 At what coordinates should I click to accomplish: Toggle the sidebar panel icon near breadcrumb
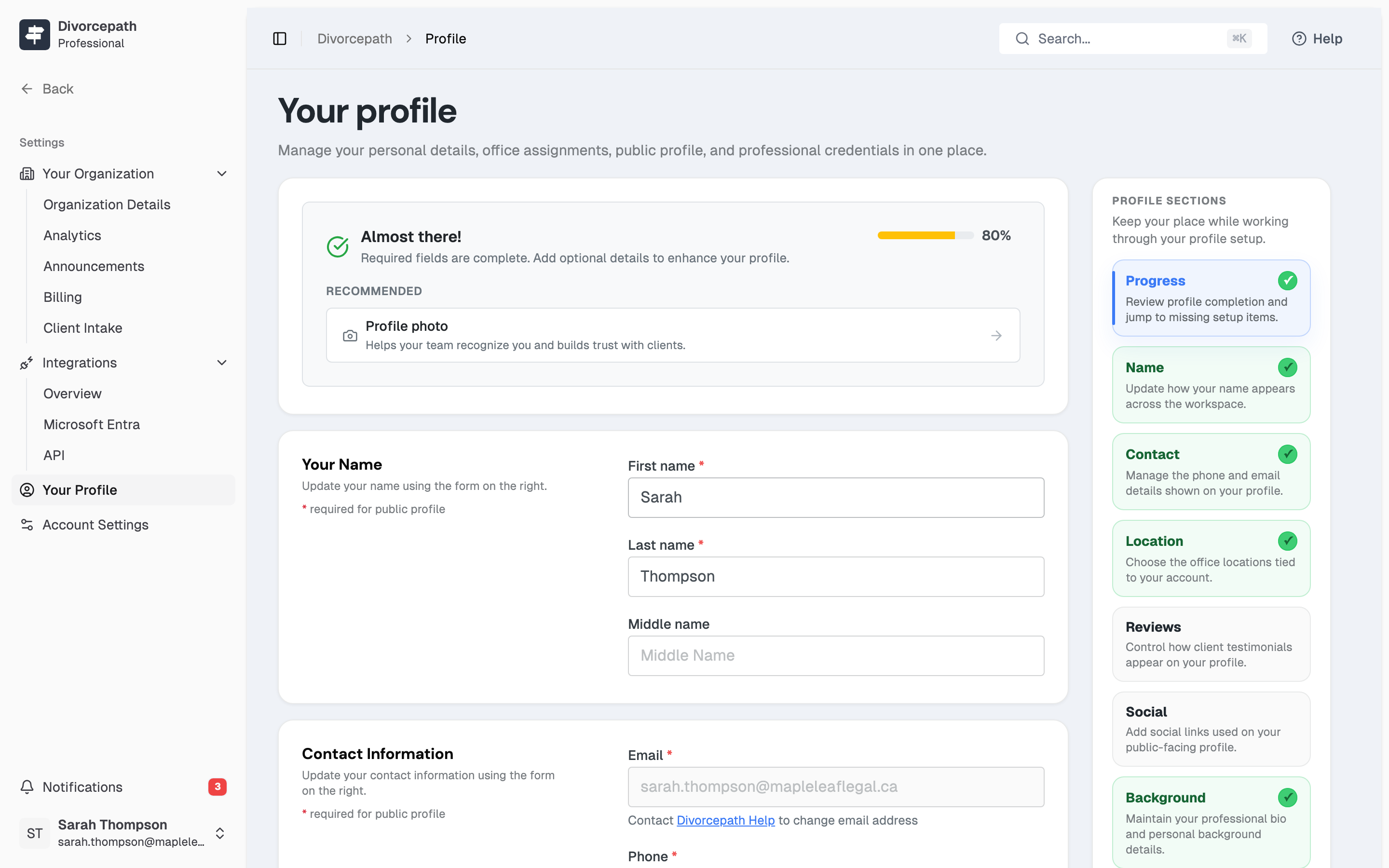280,39
